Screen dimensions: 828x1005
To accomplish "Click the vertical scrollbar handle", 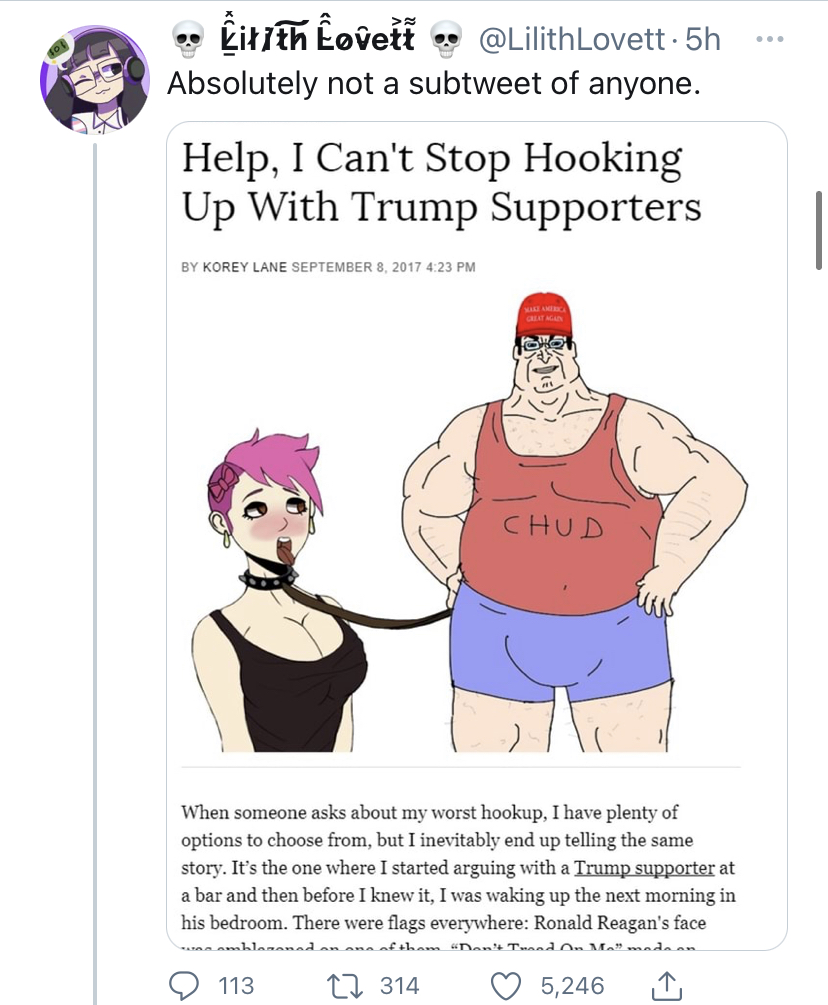I will click(x=818, y=231).
